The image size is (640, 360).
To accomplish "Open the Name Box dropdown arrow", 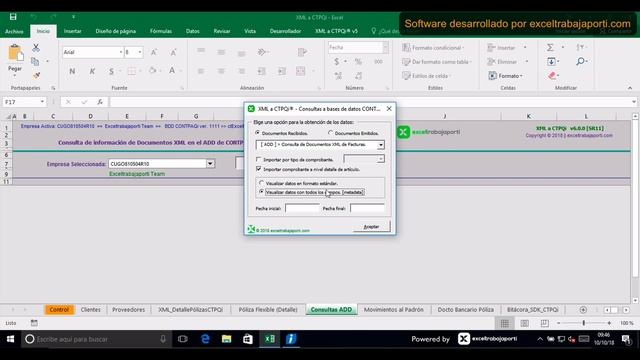I will (42, 102).
